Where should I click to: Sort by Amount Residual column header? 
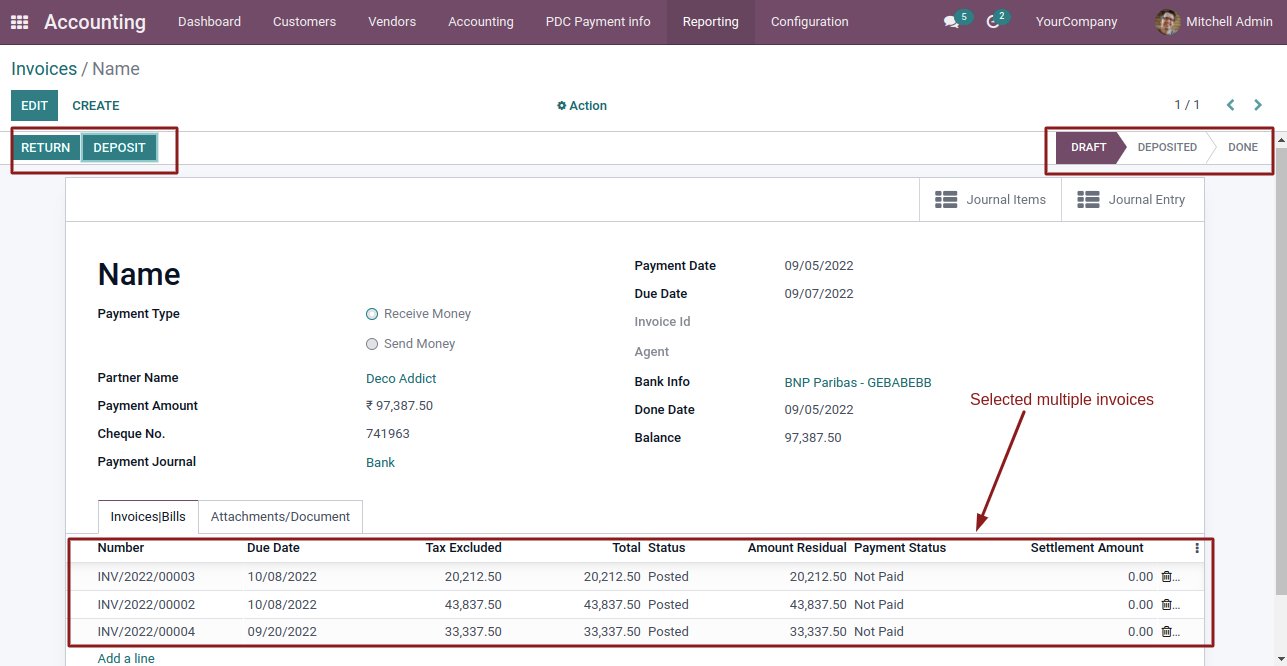pos(797,548)
